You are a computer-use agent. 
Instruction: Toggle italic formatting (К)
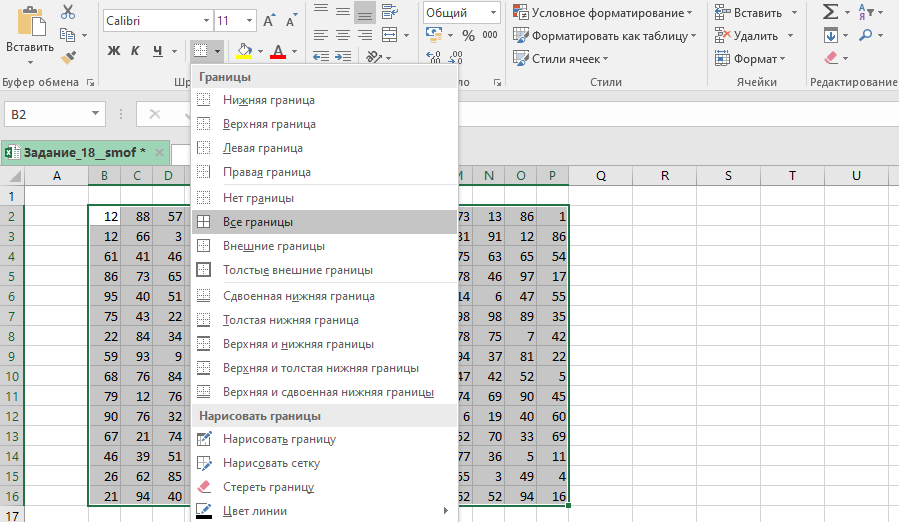(136, 51)
